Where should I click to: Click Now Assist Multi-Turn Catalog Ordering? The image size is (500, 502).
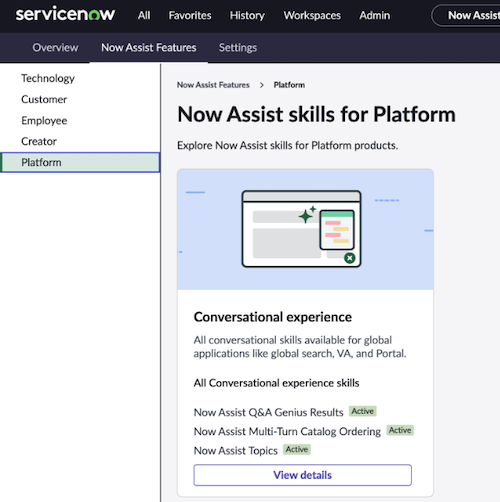(x=287, y=431)
